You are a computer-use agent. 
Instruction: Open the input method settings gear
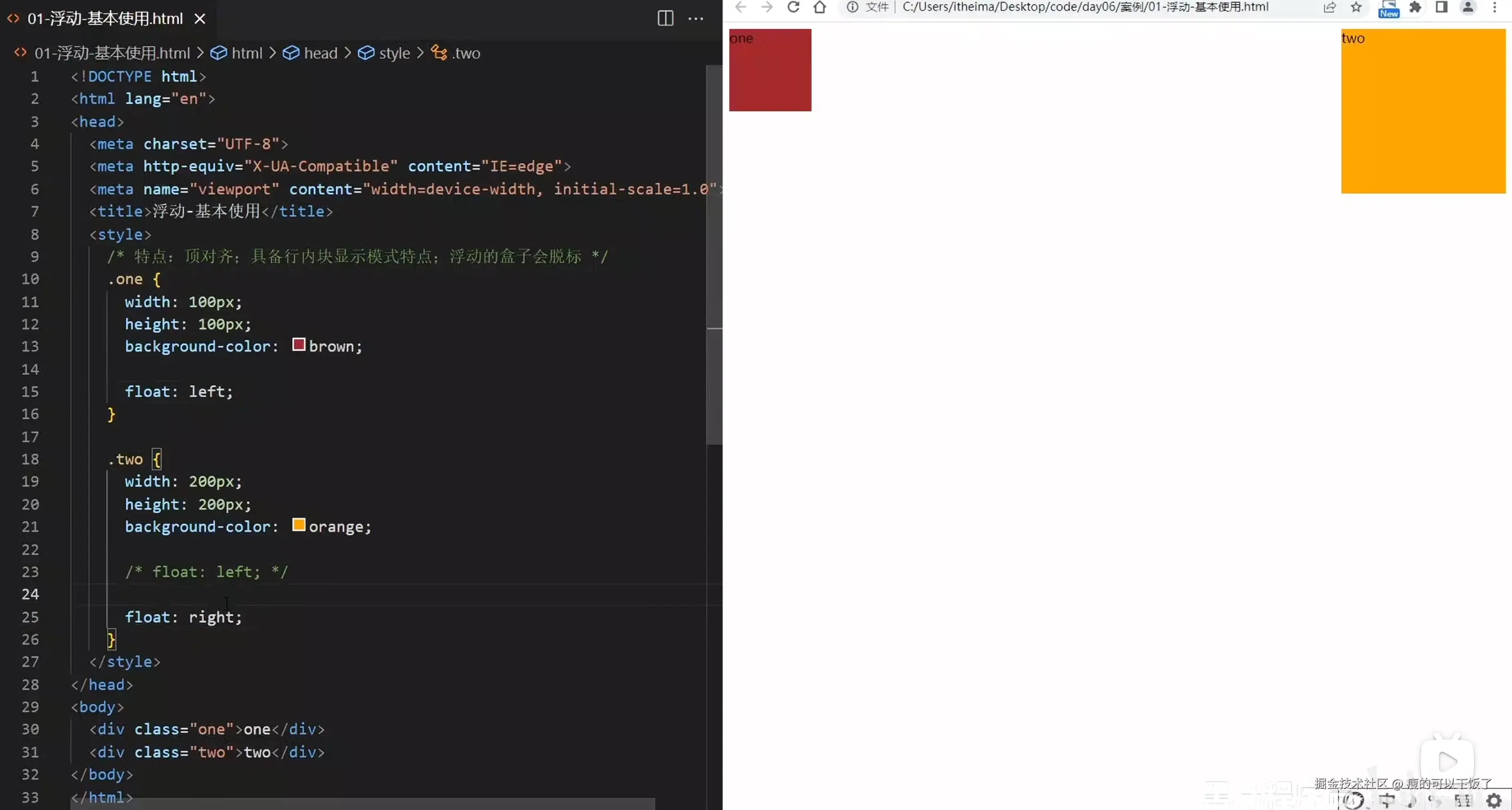click(1494, 800)
